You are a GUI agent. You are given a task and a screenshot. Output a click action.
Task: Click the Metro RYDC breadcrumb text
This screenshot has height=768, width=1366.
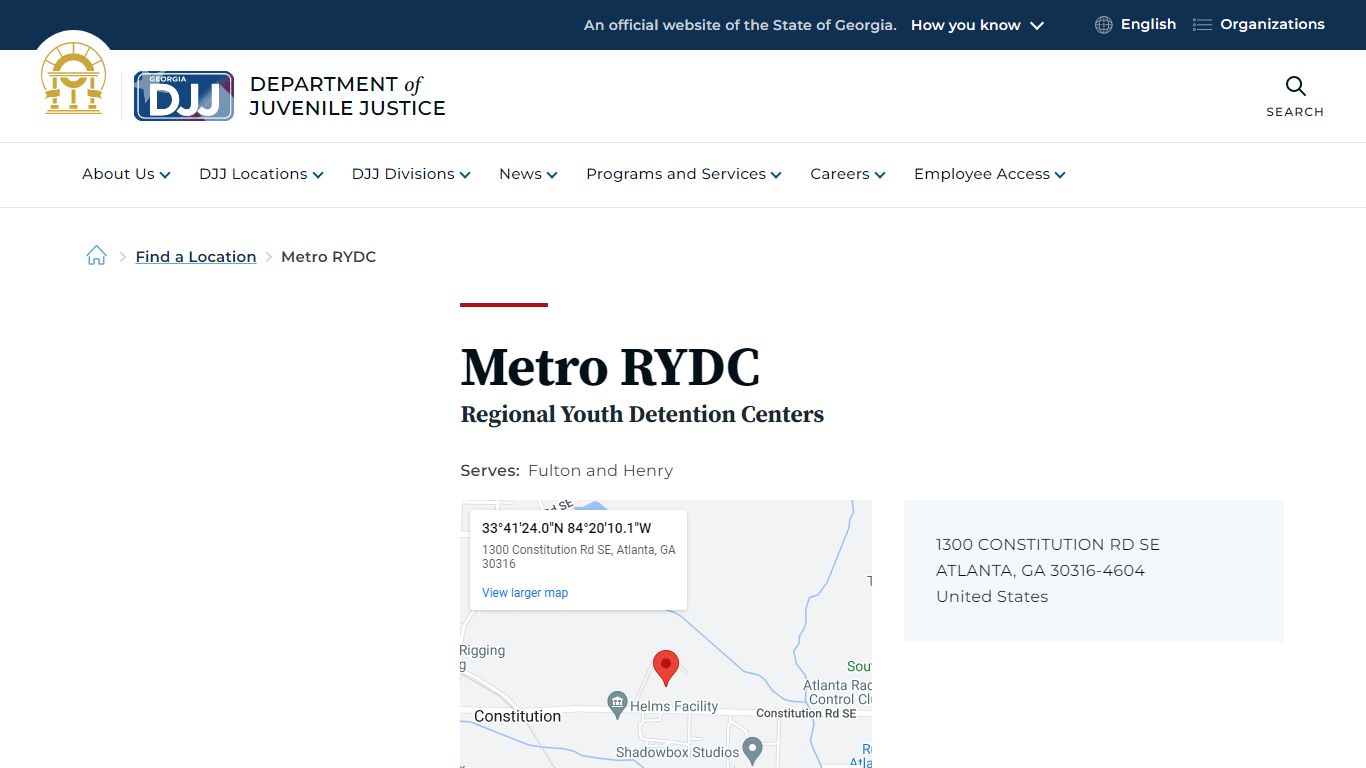[x=328, y=257]
